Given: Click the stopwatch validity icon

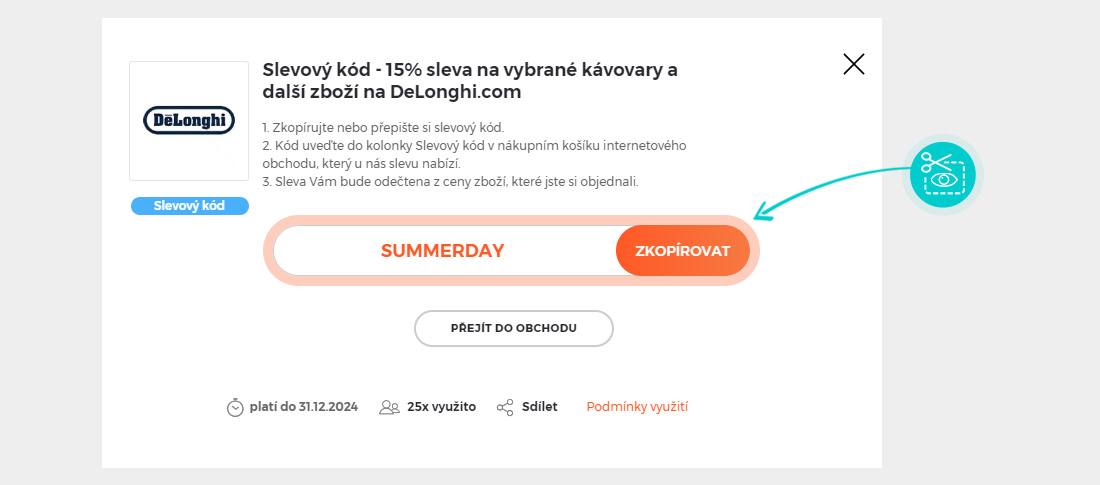Looking at the screenshot, I should (235, 407).
